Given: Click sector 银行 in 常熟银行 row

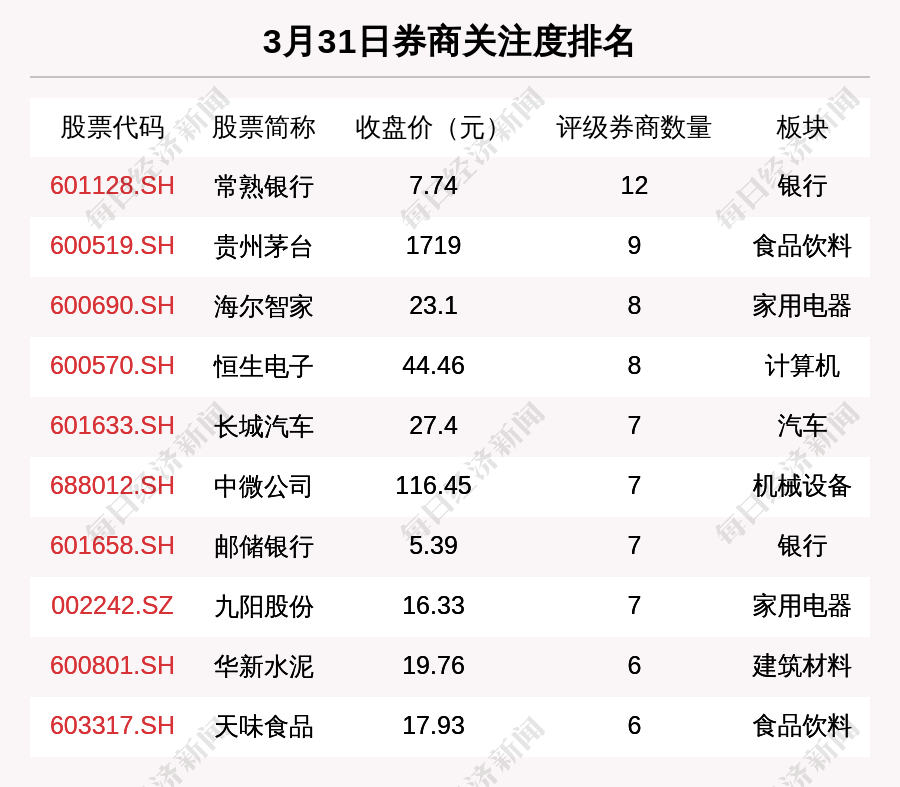Looking at the screenshot, I should click(802, 187).
